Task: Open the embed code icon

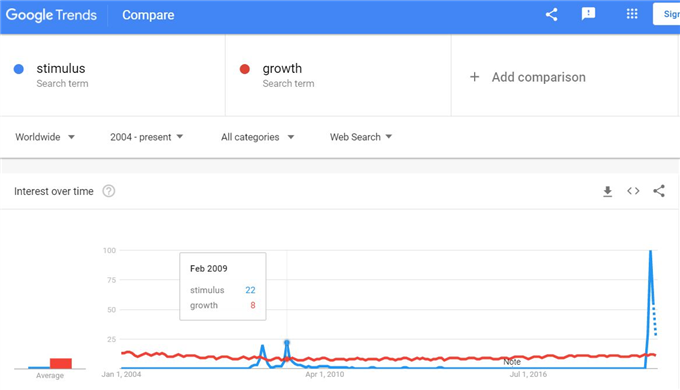Action: [633, 191]
